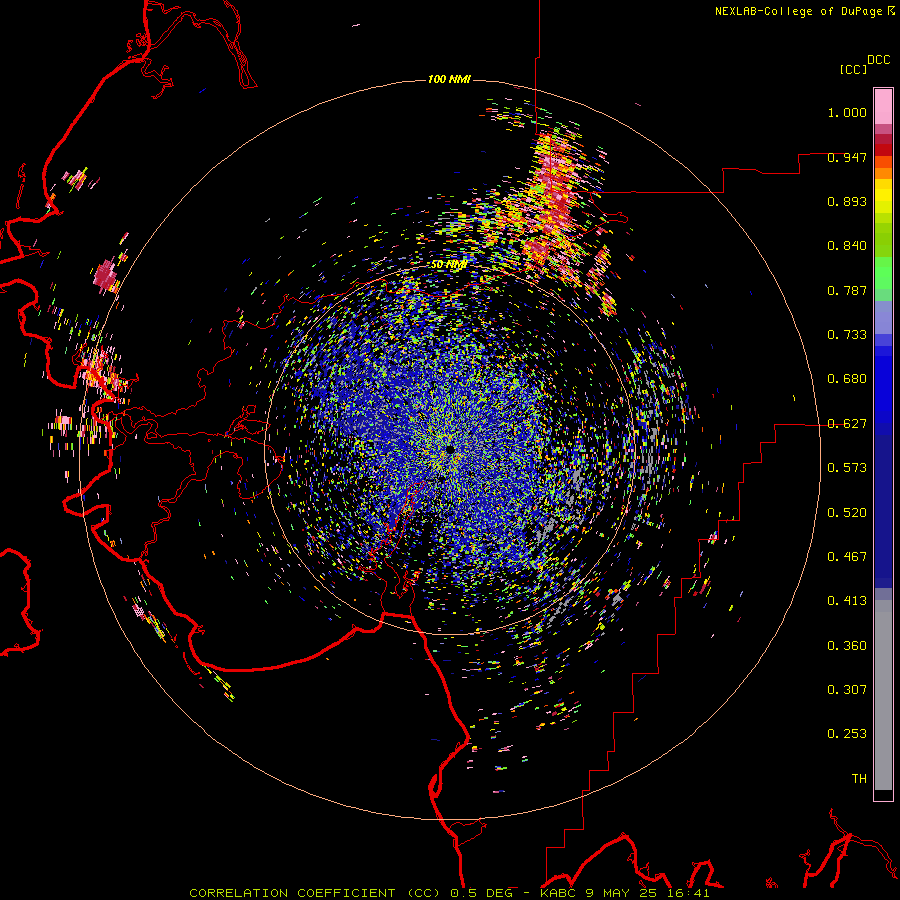Click the TH threshold label on the scale
900x900 pixels.
(859, 779)
